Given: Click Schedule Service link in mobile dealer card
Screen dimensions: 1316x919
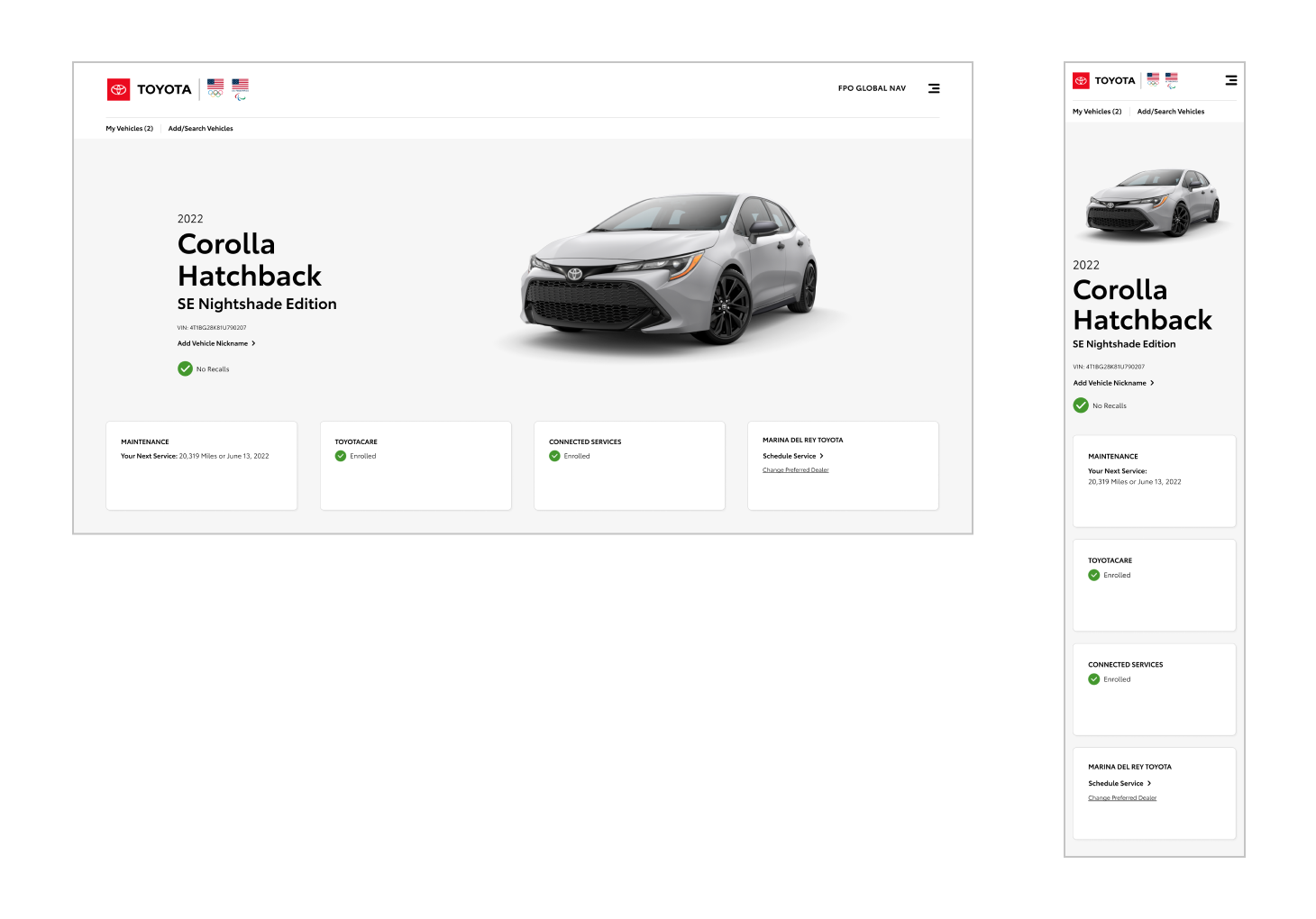Looking at the screenshot, I should [1120, 784].
